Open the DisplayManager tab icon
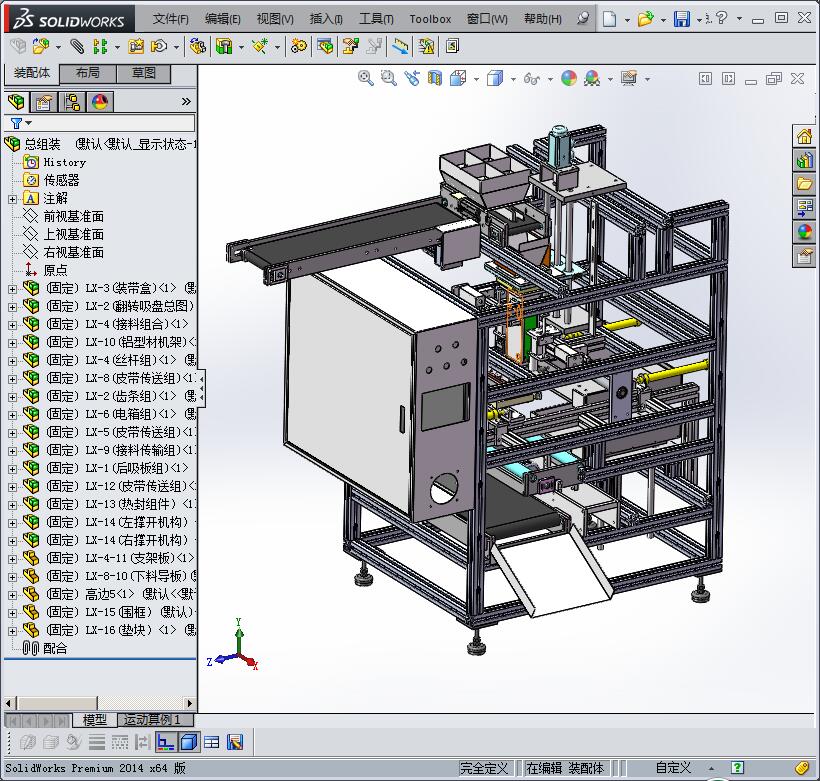 100,102
